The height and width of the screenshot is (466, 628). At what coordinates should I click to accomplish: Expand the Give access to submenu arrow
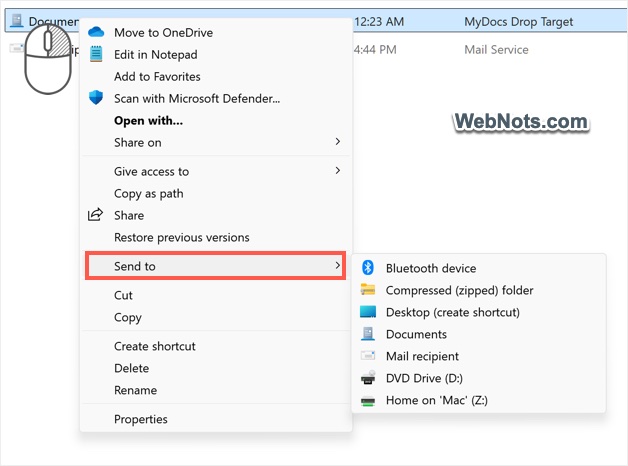tap(338, 171)
